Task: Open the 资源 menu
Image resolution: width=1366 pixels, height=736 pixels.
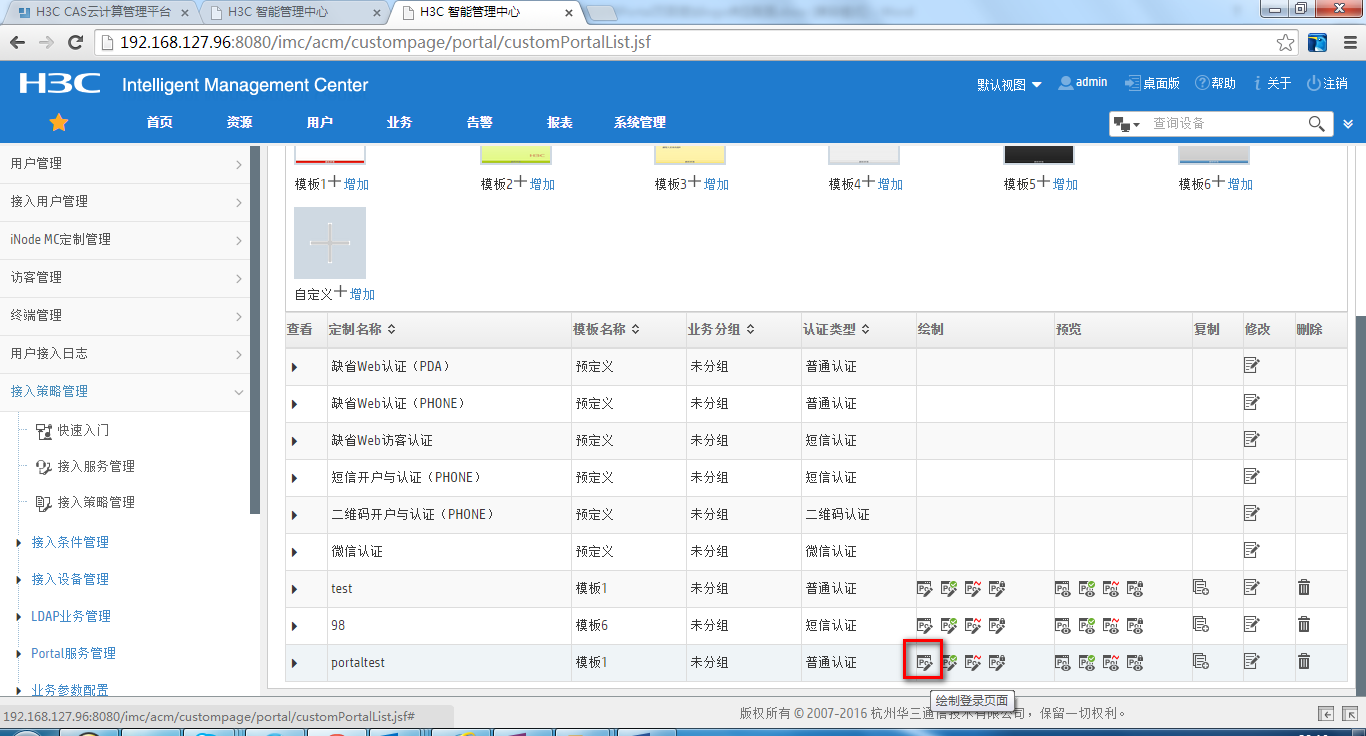Action: pyautogui.click(x=239, y=122)
